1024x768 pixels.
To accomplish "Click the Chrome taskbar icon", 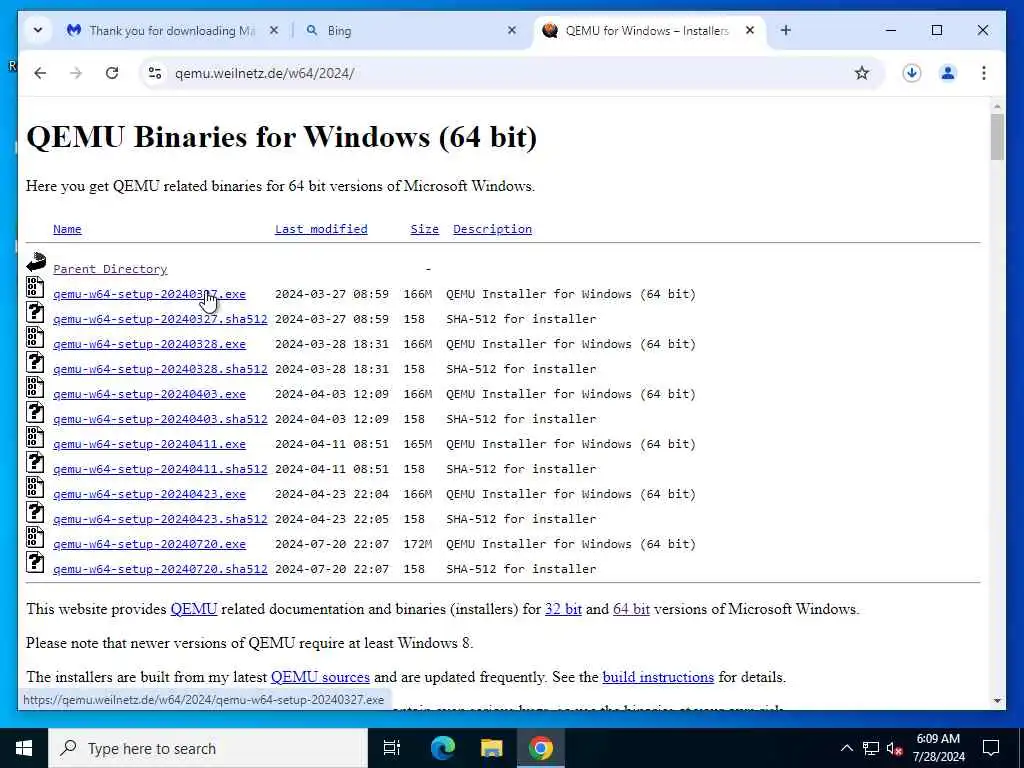I will 541,748.
